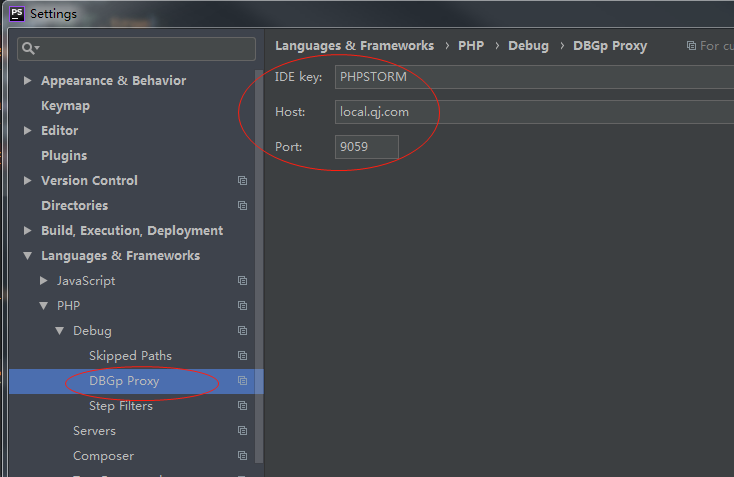Expand the Editor section

pos(28,131)
